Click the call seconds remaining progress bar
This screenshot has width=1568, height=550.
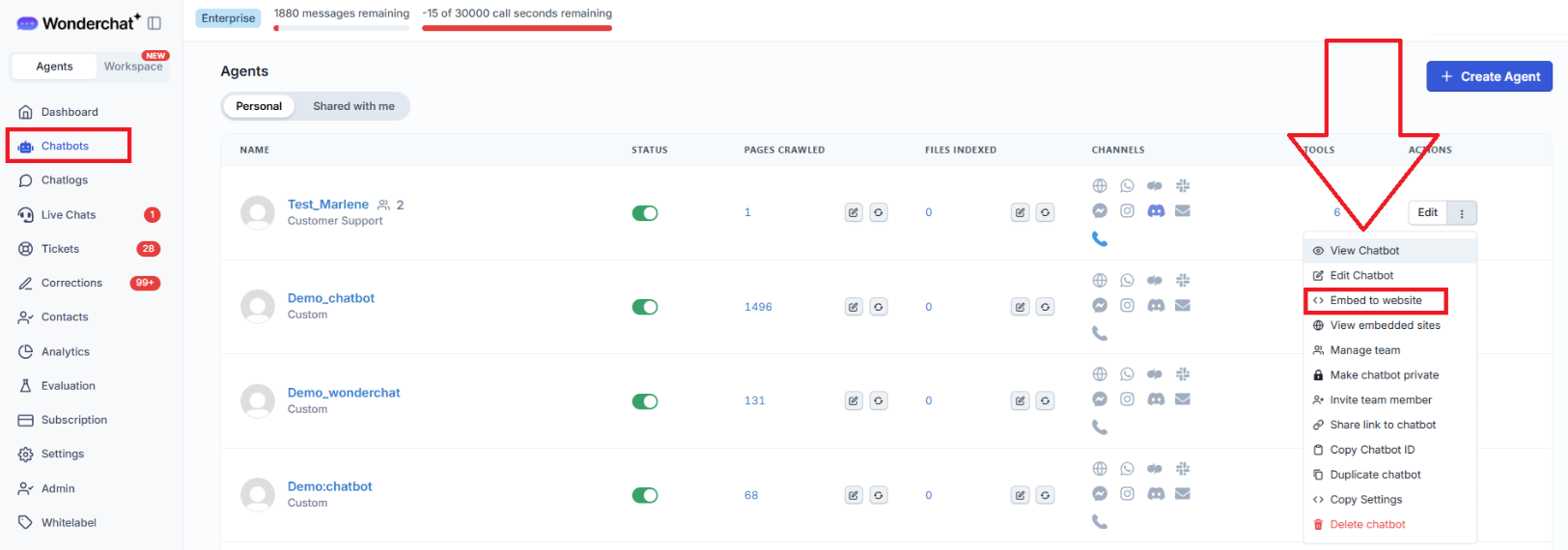point(517,28)
